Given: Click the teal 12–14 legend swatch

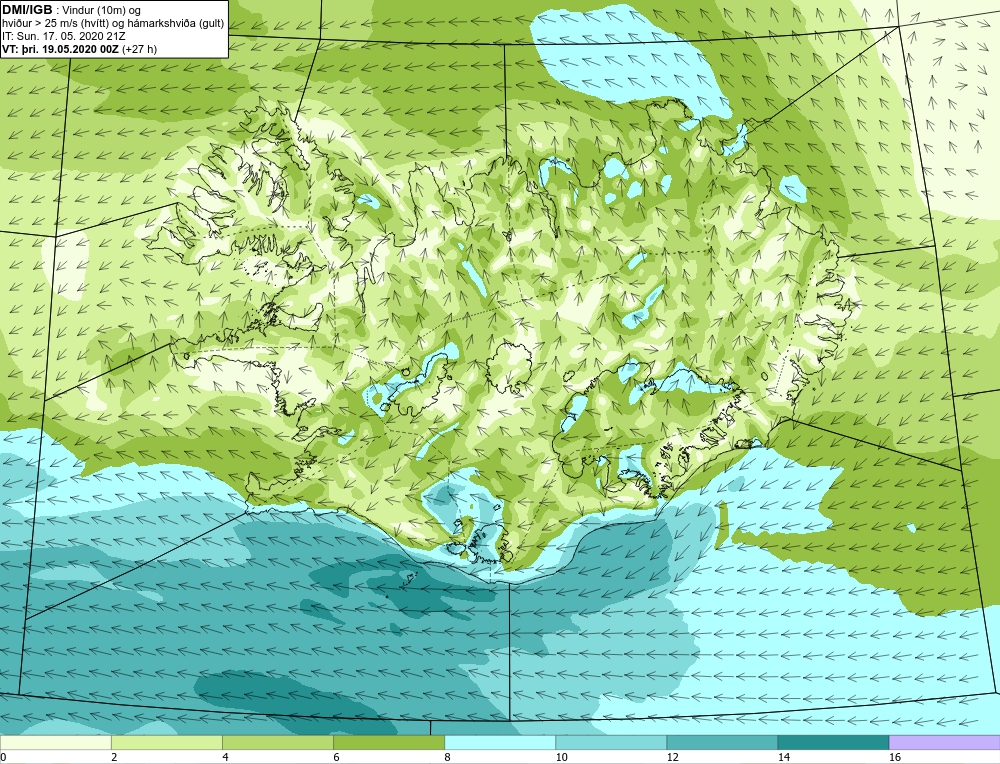Looking at the screenshot, I should [x=722, y=742].
